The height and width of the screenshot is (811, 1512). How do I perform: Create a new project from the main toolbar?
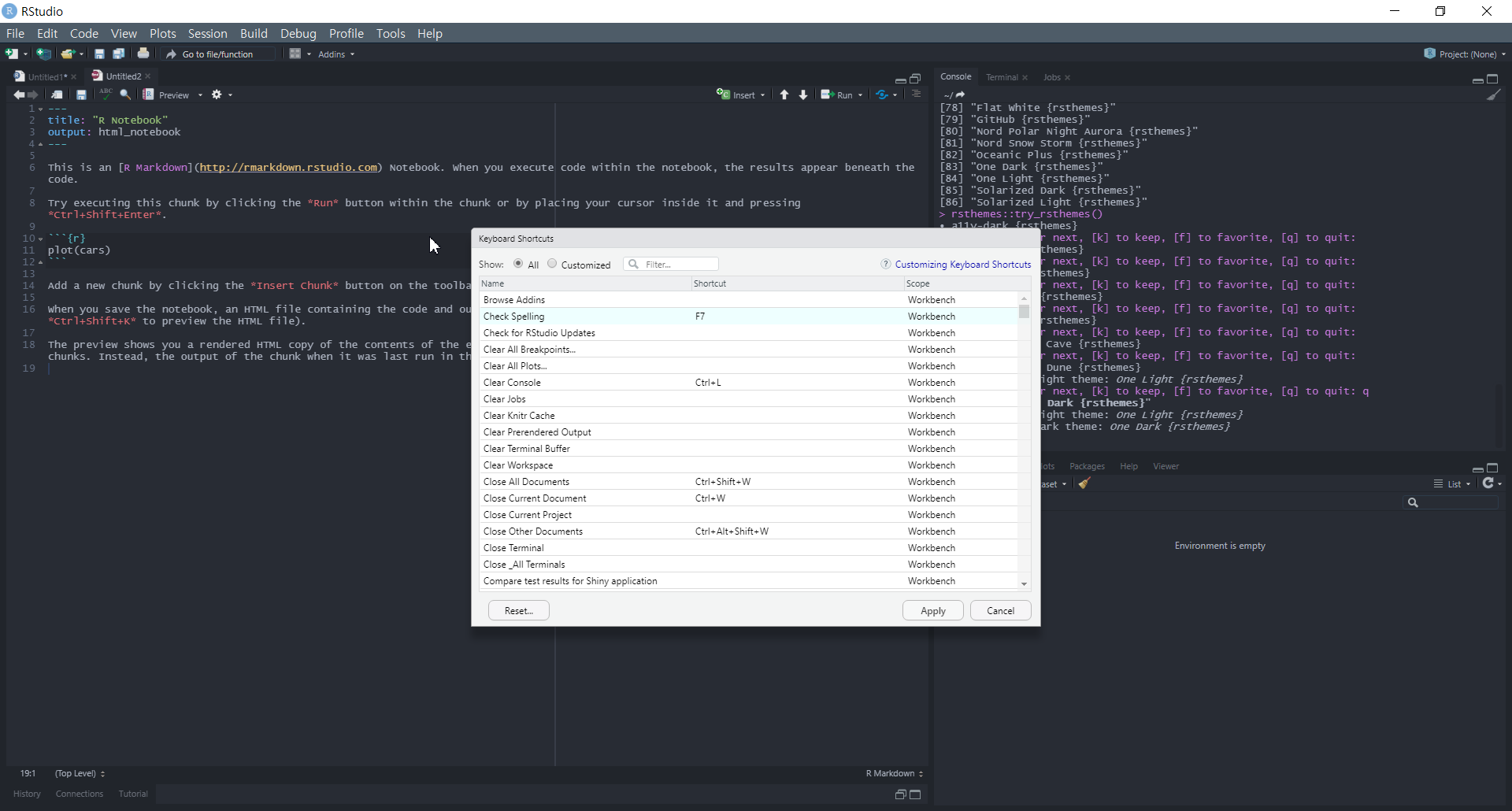44,54
